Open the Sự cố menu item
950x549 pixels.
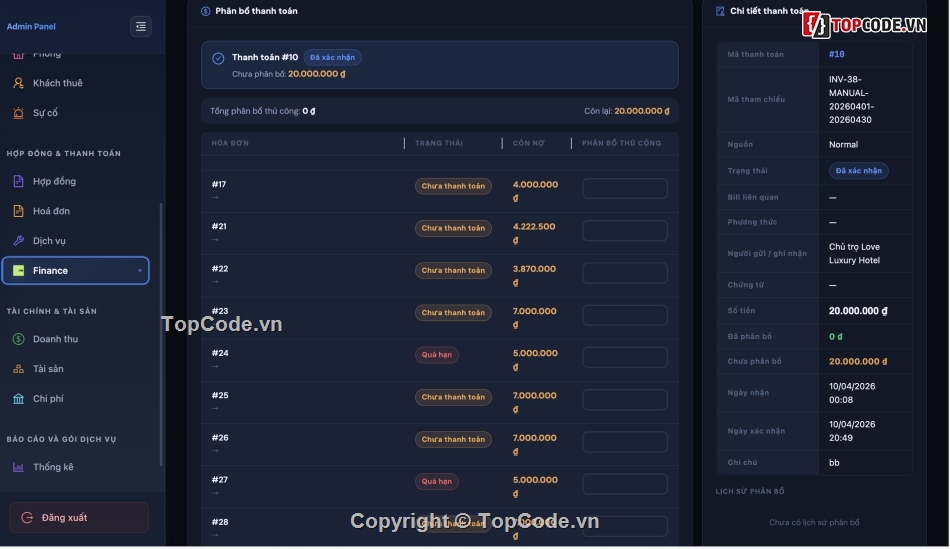point(76,113)
